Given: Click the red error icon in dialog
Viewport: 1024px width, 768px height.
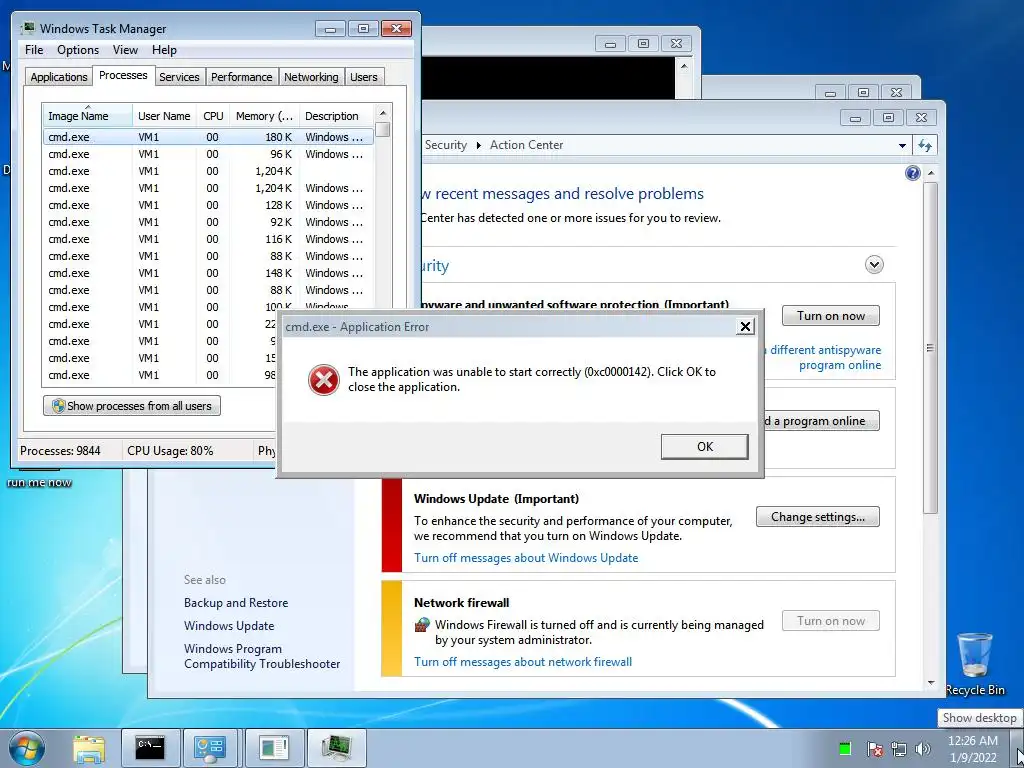Looking at the screenshot, I should coord(324,379).
